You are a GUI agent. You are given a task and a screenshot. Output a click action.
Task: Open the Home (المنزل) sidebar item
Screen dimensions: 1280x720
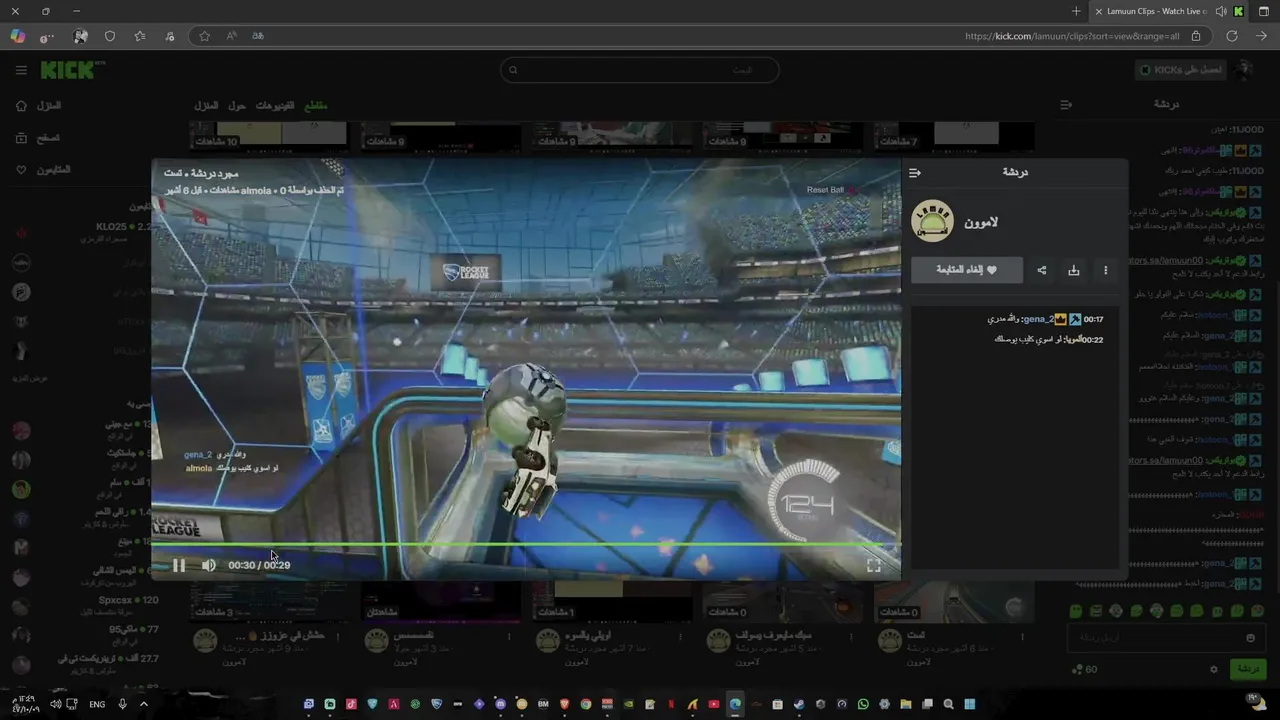(40, 106)
